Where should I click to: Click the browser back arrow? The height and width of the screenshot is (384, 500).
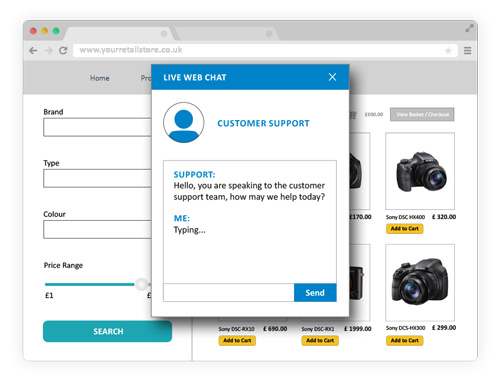pos(33,50)
